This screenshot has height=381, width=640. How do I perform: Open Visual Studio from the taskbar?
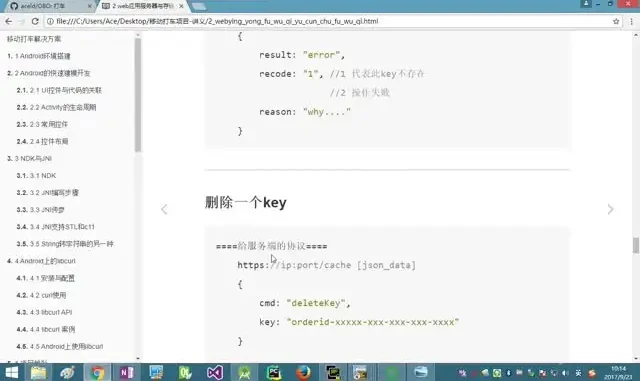(215, 372)
